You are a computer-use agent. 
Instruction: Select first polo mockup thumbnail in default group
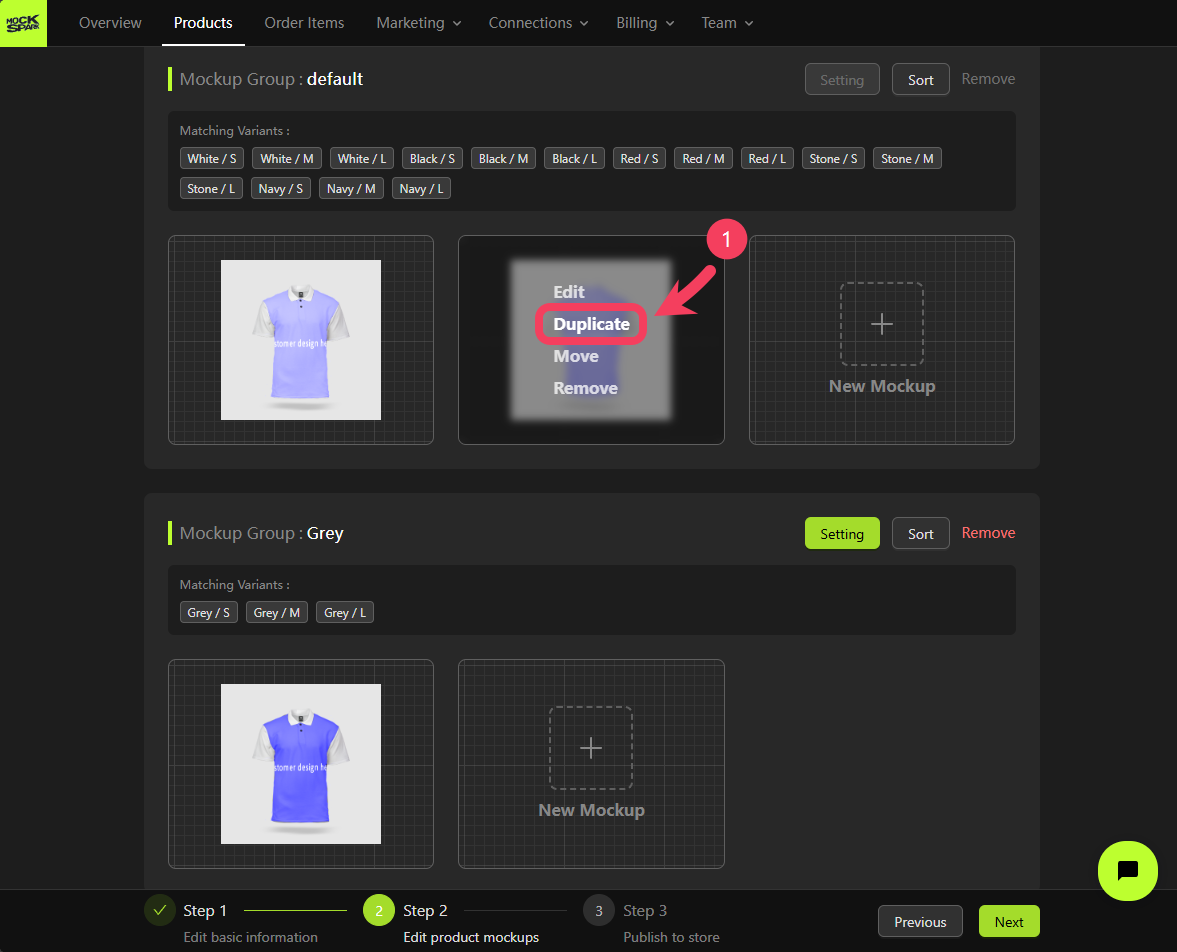(301, 340)
